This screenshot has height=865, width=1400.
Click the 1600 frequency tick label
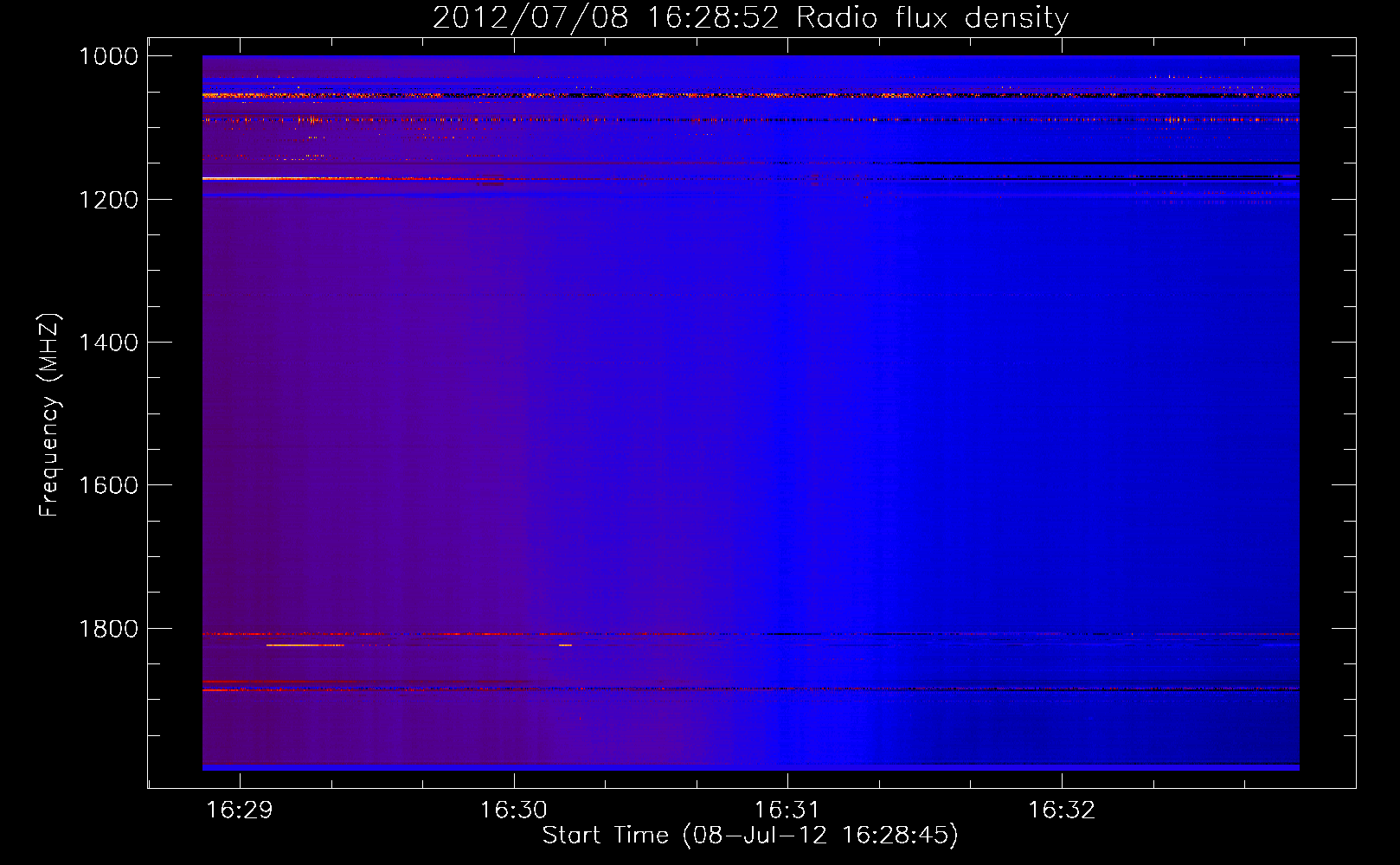pos(108,485)
